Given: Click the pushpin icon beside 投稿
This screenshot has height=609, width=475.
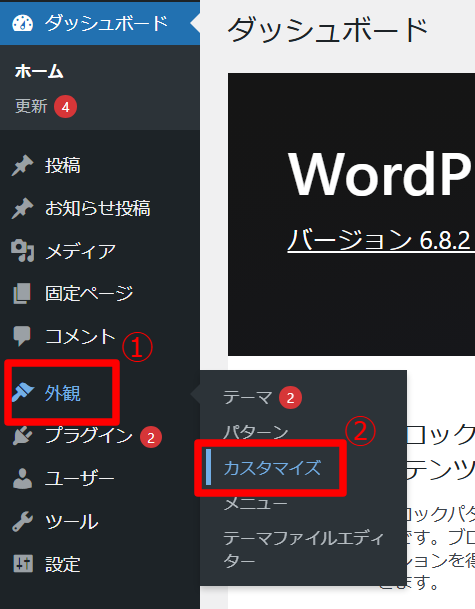Looking at the screenshot, I should coord(23,165).
